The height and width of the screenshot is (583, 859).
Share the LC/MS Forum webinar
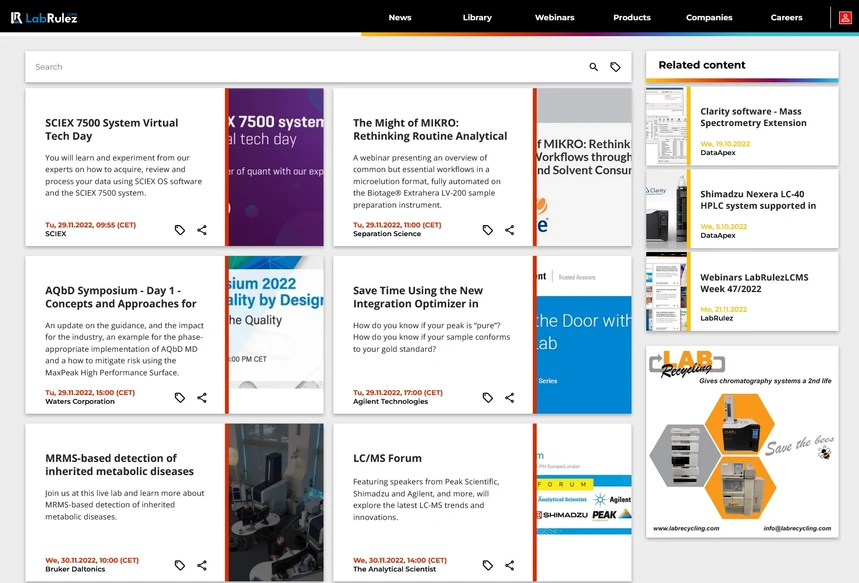509,565
